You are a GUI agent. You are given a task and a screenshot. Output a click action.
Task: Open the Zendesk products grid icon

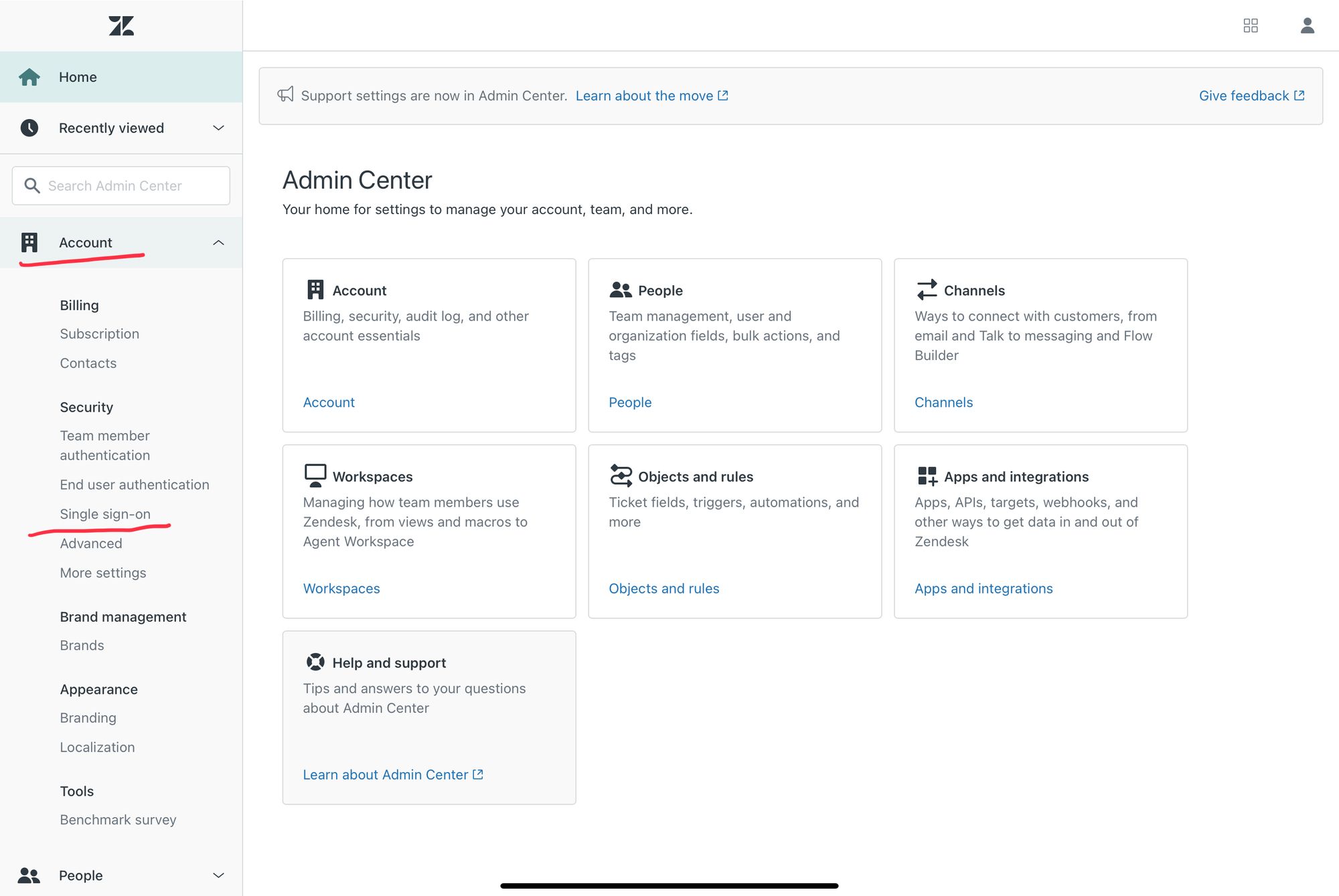(x=1251, y=25)
